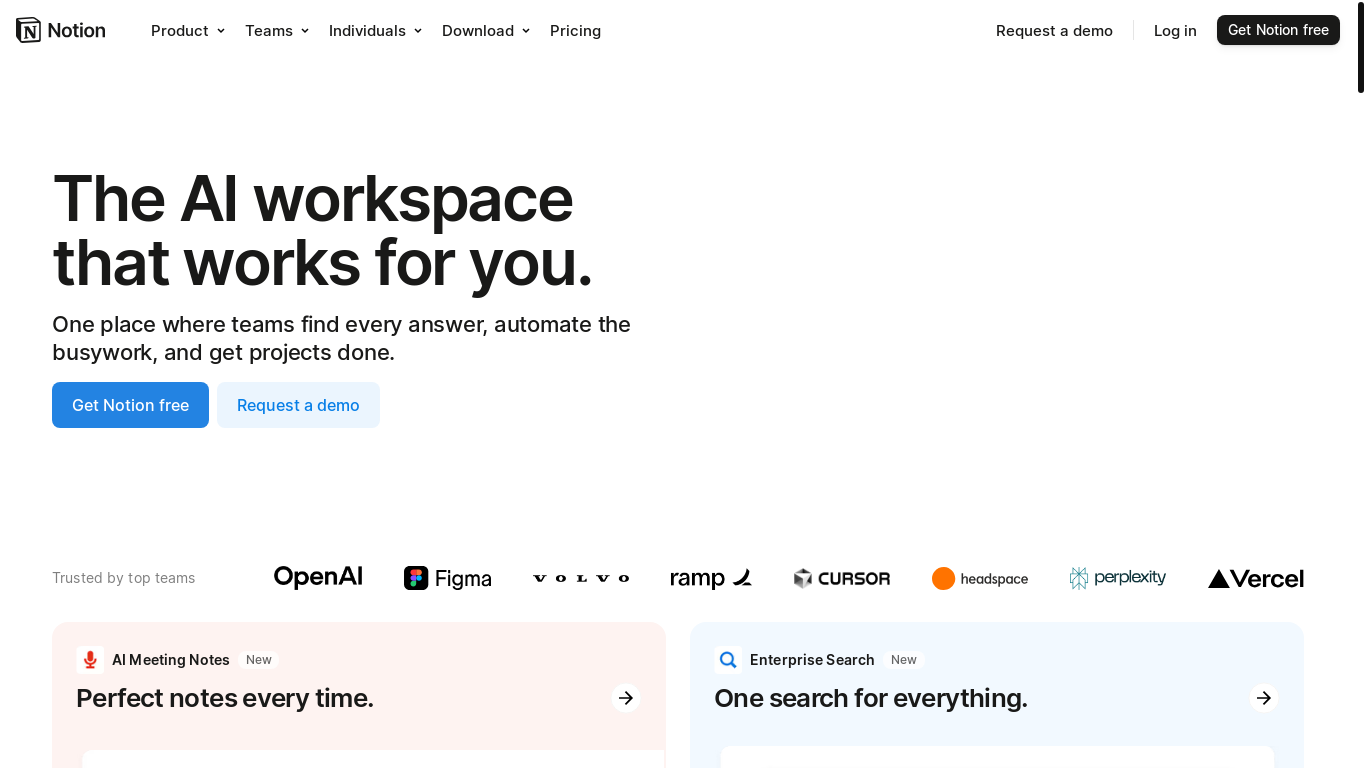Click the page's vertical scrollbar thumb
This screenshot has height=768, width=1366.
[1361, 47]
